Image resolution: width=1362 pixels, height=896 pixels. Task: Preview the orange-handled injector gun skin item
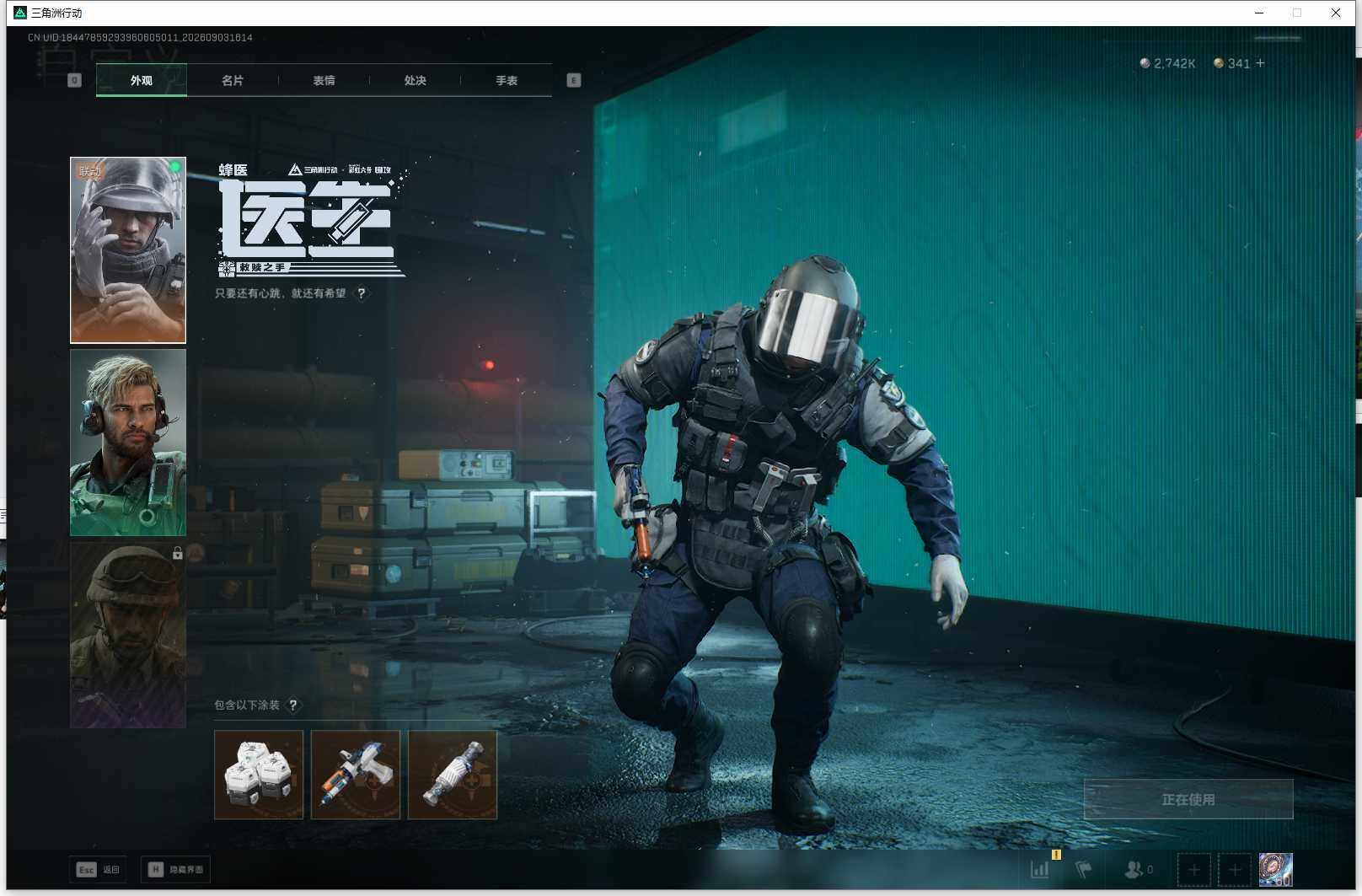click(356, 775)
